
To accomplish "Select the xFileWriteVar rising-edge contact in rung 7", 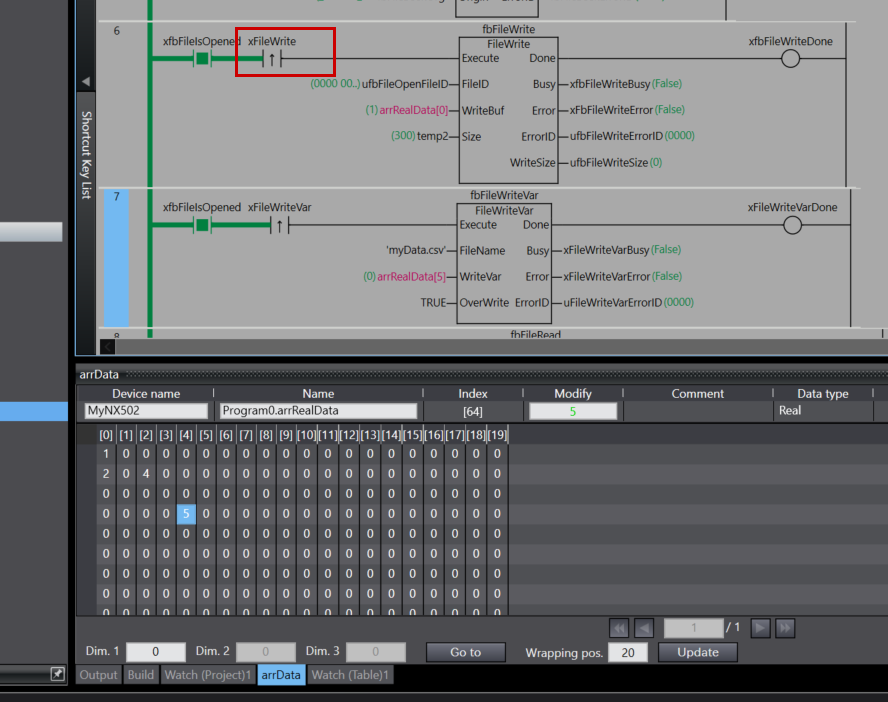I will point(279,225).
